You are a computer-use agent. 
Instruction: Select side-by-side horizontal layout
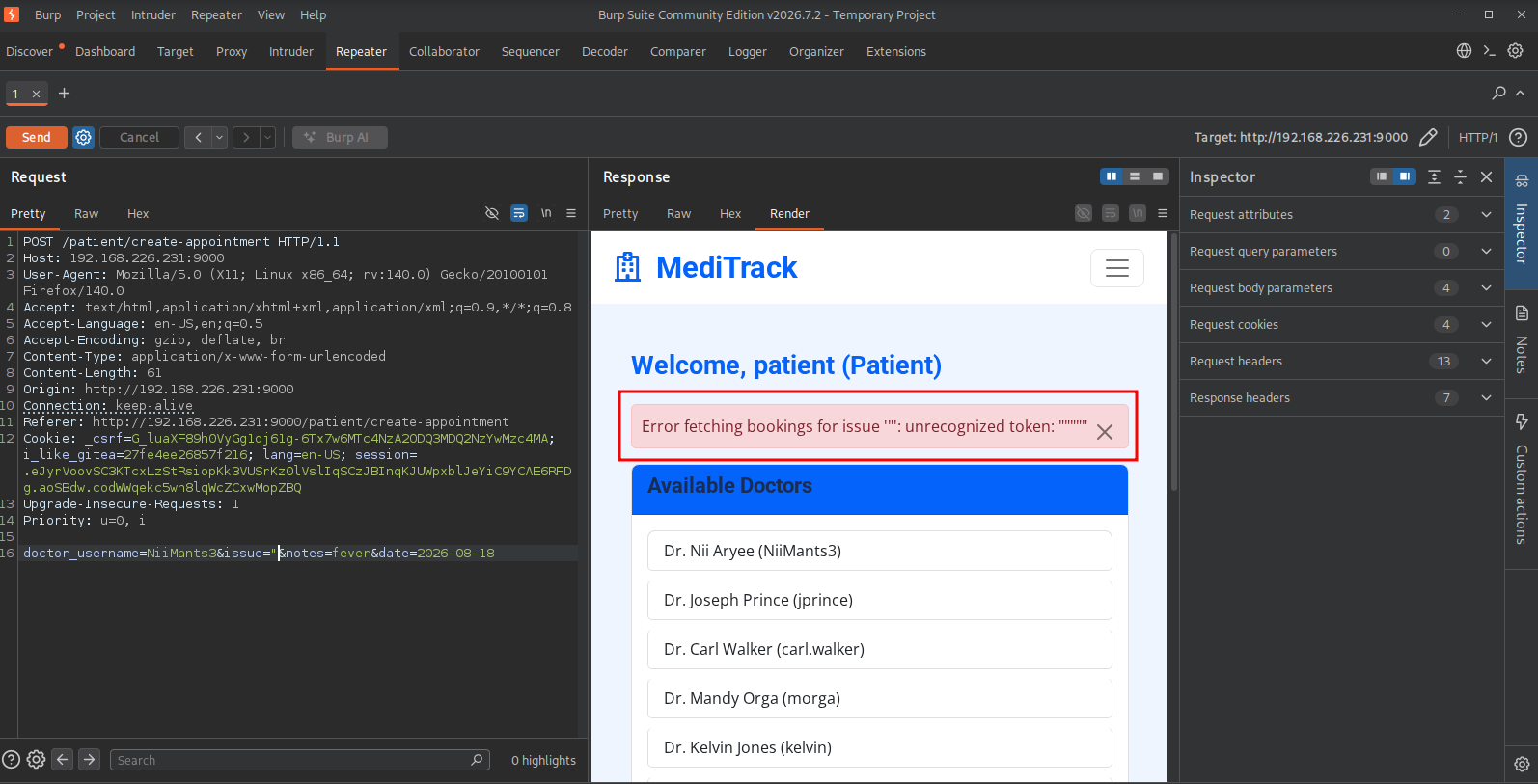[1112, 176]
